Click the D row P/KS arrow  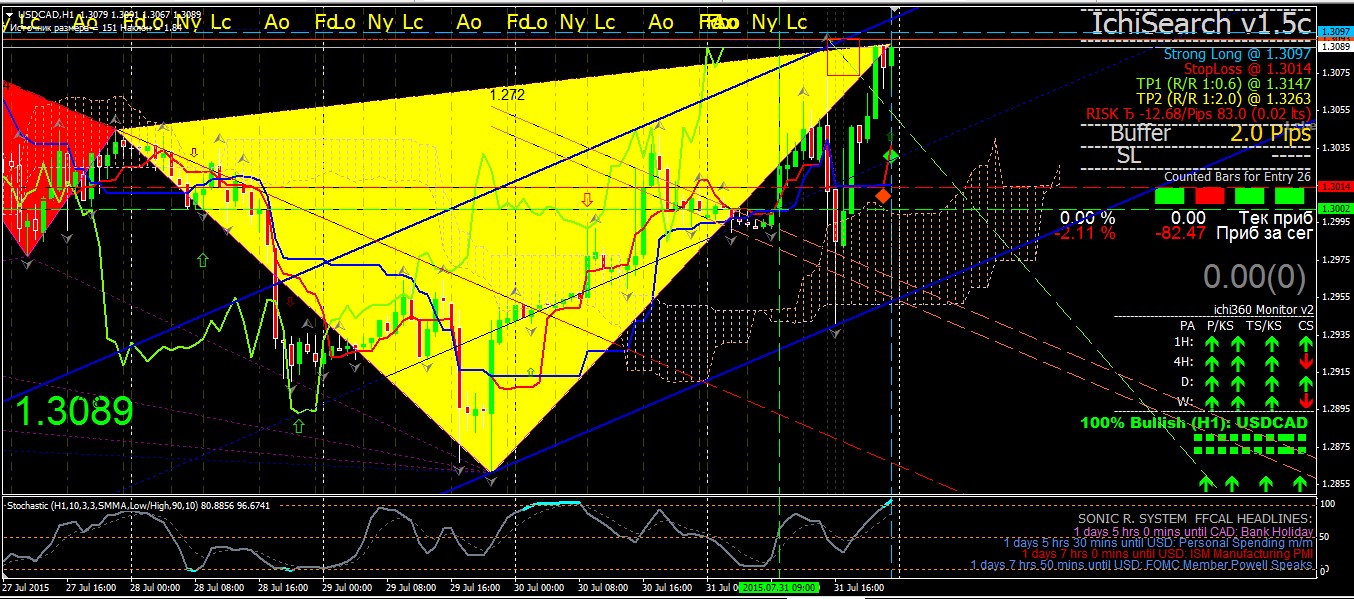coord(1236,382)
